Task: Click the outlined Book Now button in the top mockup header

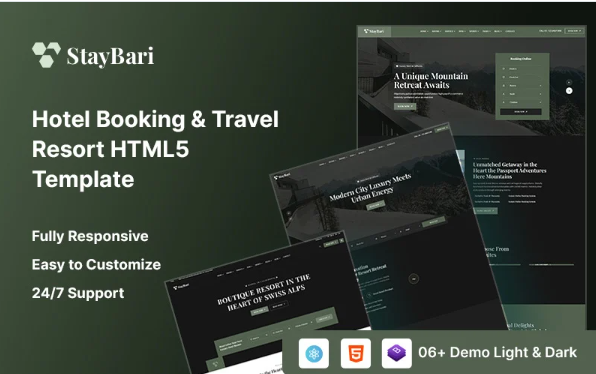Action: pos(574,31)
